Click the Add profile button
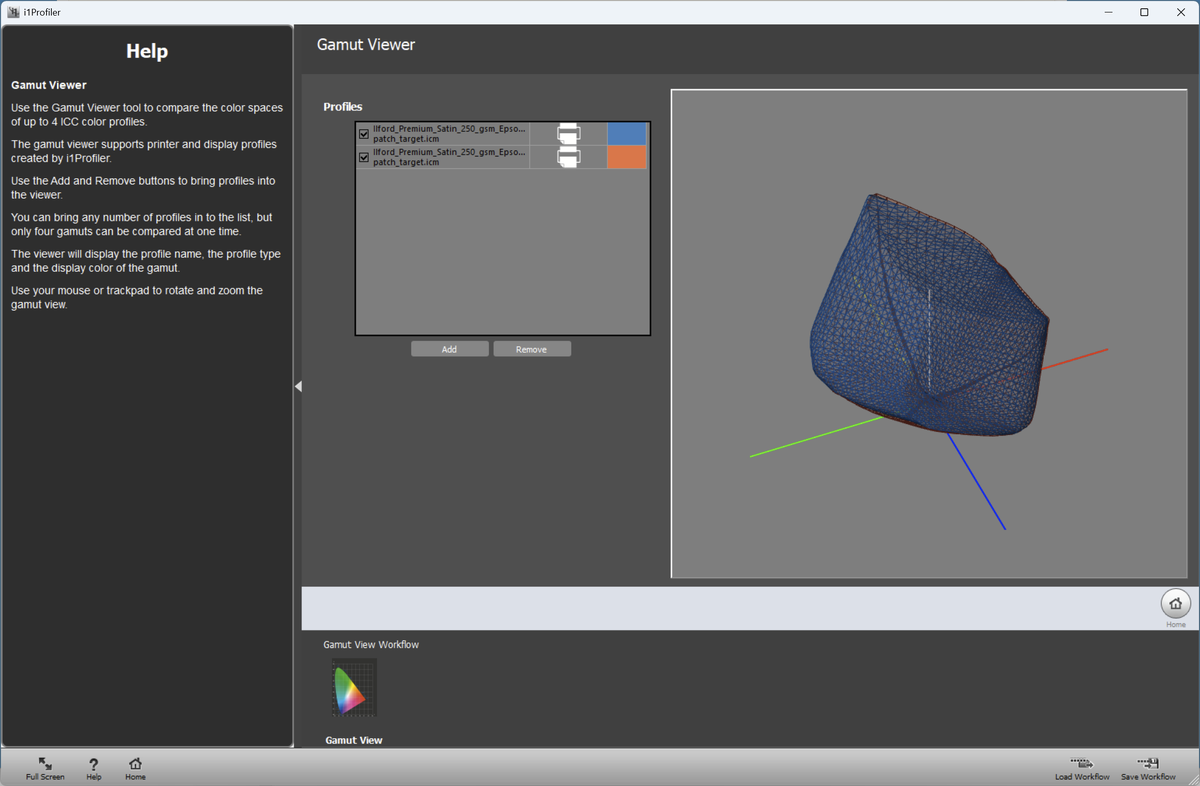 (449, 349)
